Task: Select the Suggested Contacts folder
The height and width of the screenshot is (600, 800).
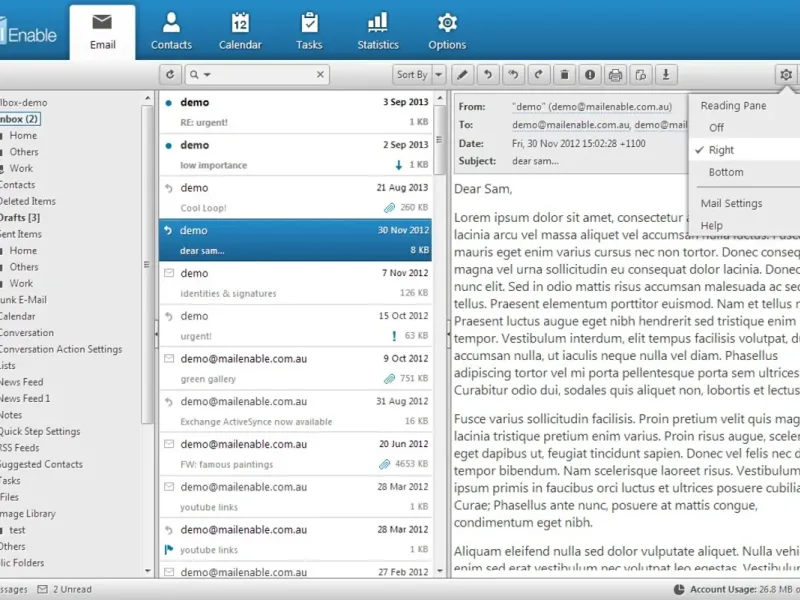Action: click(41, 464)
